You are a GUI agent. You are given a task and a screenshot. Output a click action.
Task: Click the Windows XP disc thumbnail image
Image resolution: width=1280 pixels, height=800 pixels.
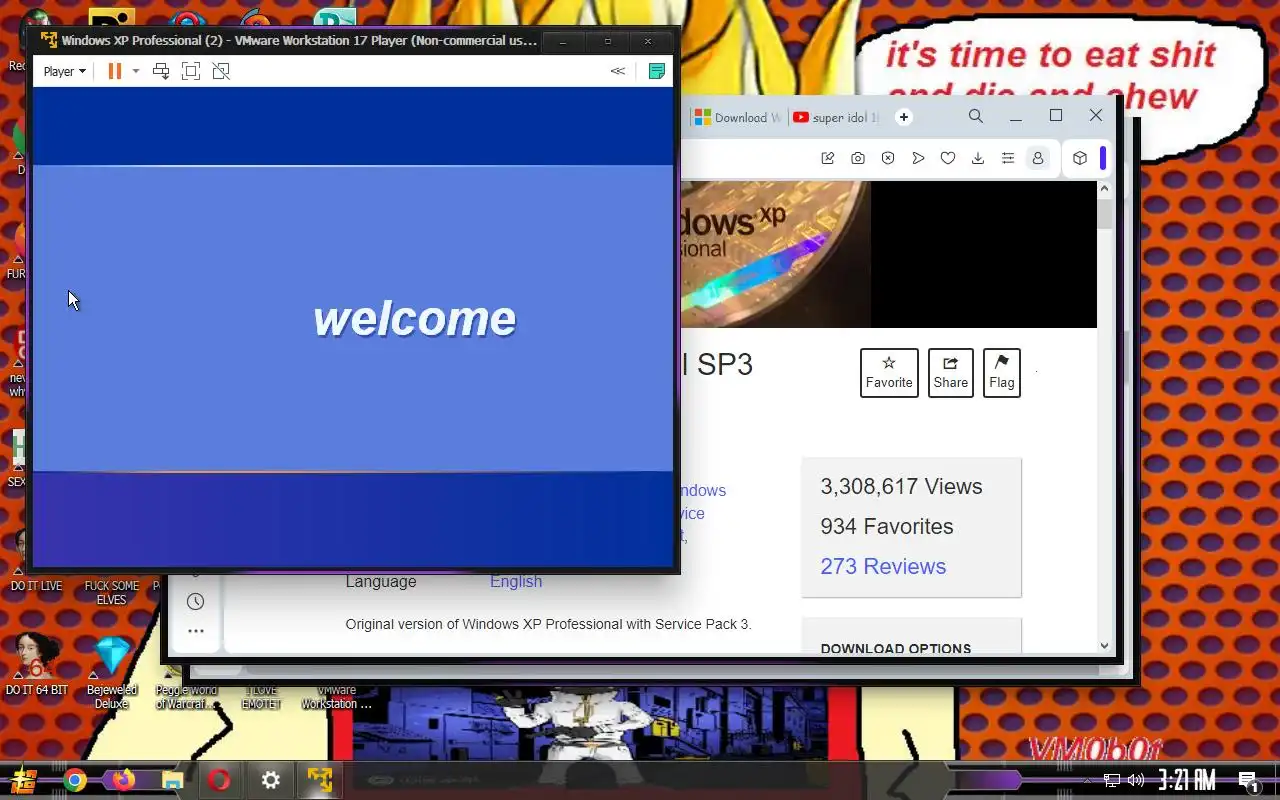(x=776, y=254)
